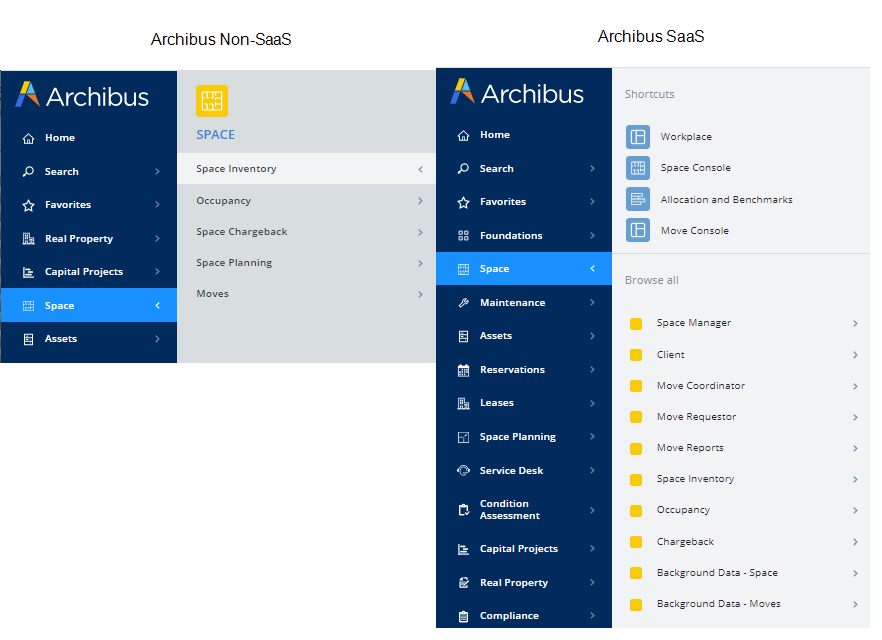Click the Foundations grid icon
Viewport: 882px width, 640px height.
pos(463,236)
